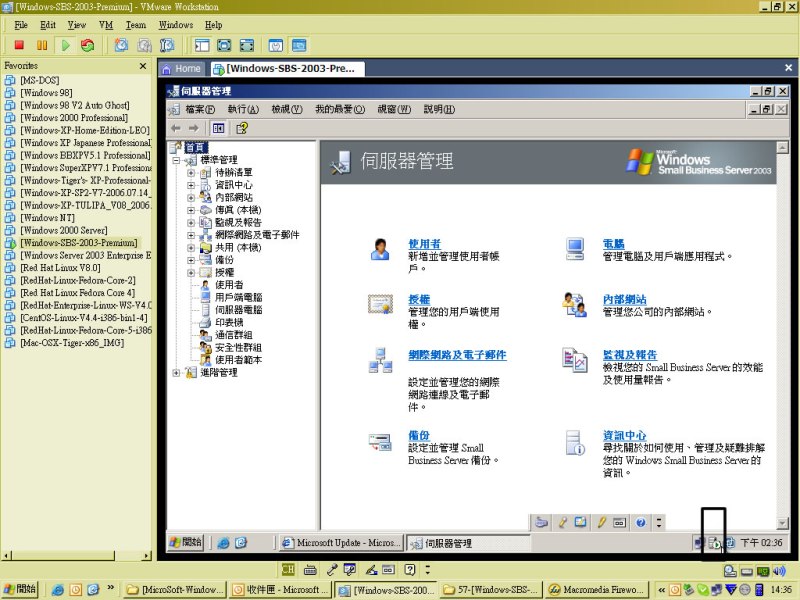Open the VMware File menu
This screenshot has height=600, width=800.
click(21, 25)
